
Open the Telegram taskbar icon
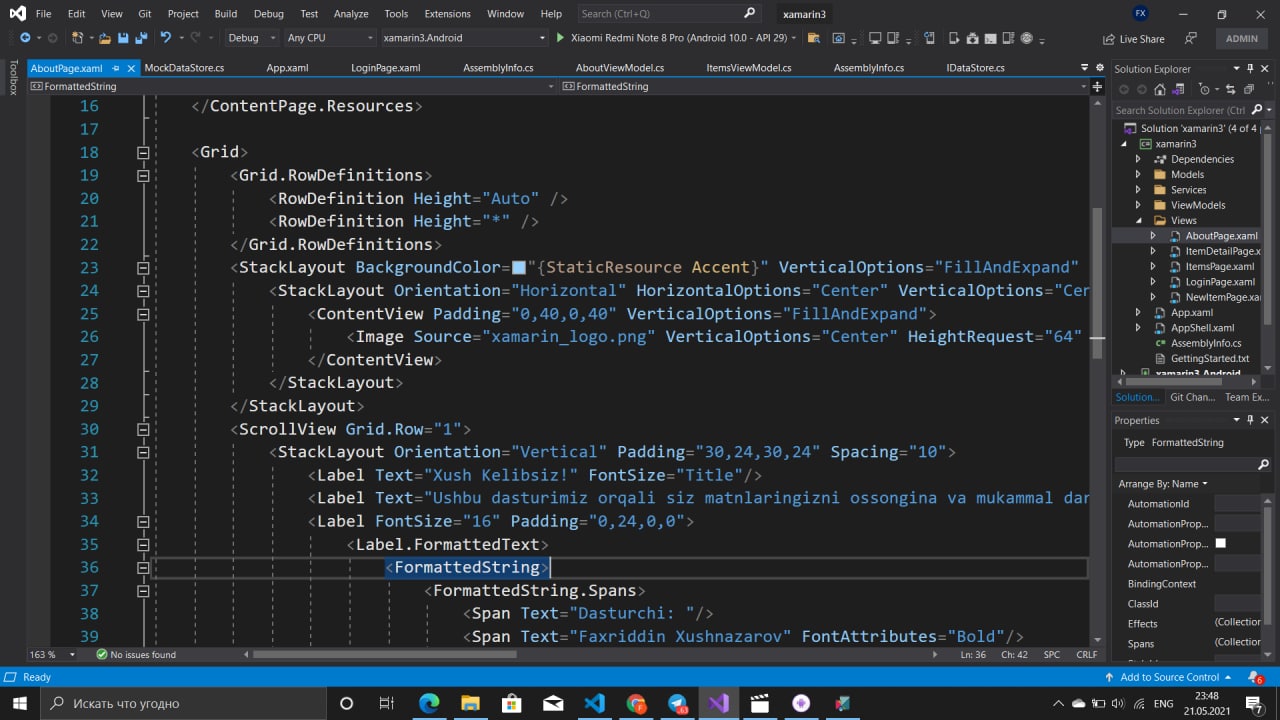point(677,703)
